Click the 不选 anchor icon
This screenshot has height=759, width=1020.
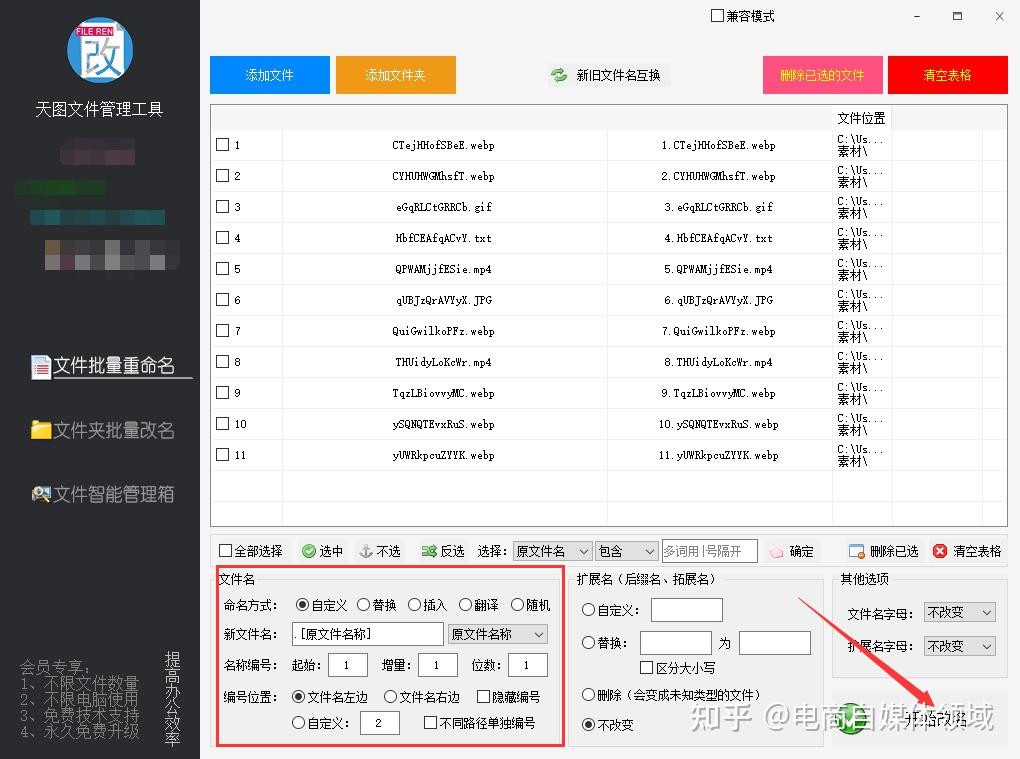click(x=366, y=550)
